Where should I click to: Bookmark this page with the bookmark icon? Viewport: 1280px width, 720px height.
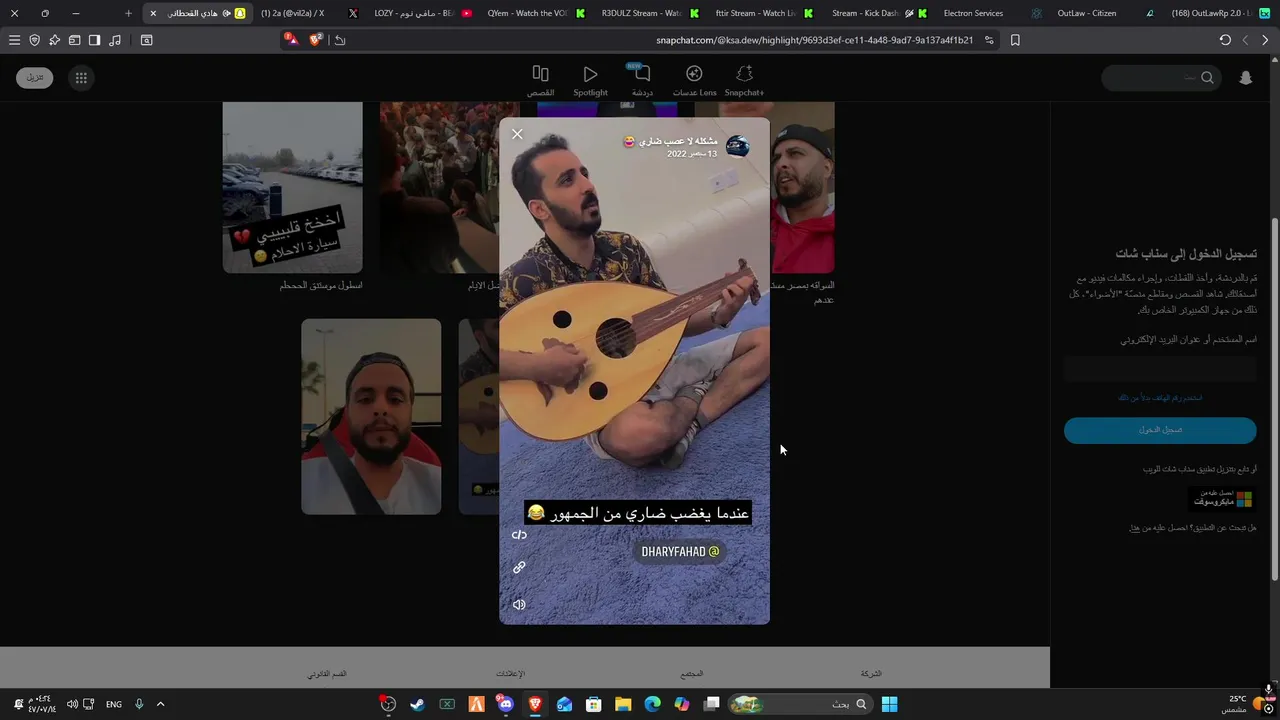pyautogui.click(x=1015, y=40)
